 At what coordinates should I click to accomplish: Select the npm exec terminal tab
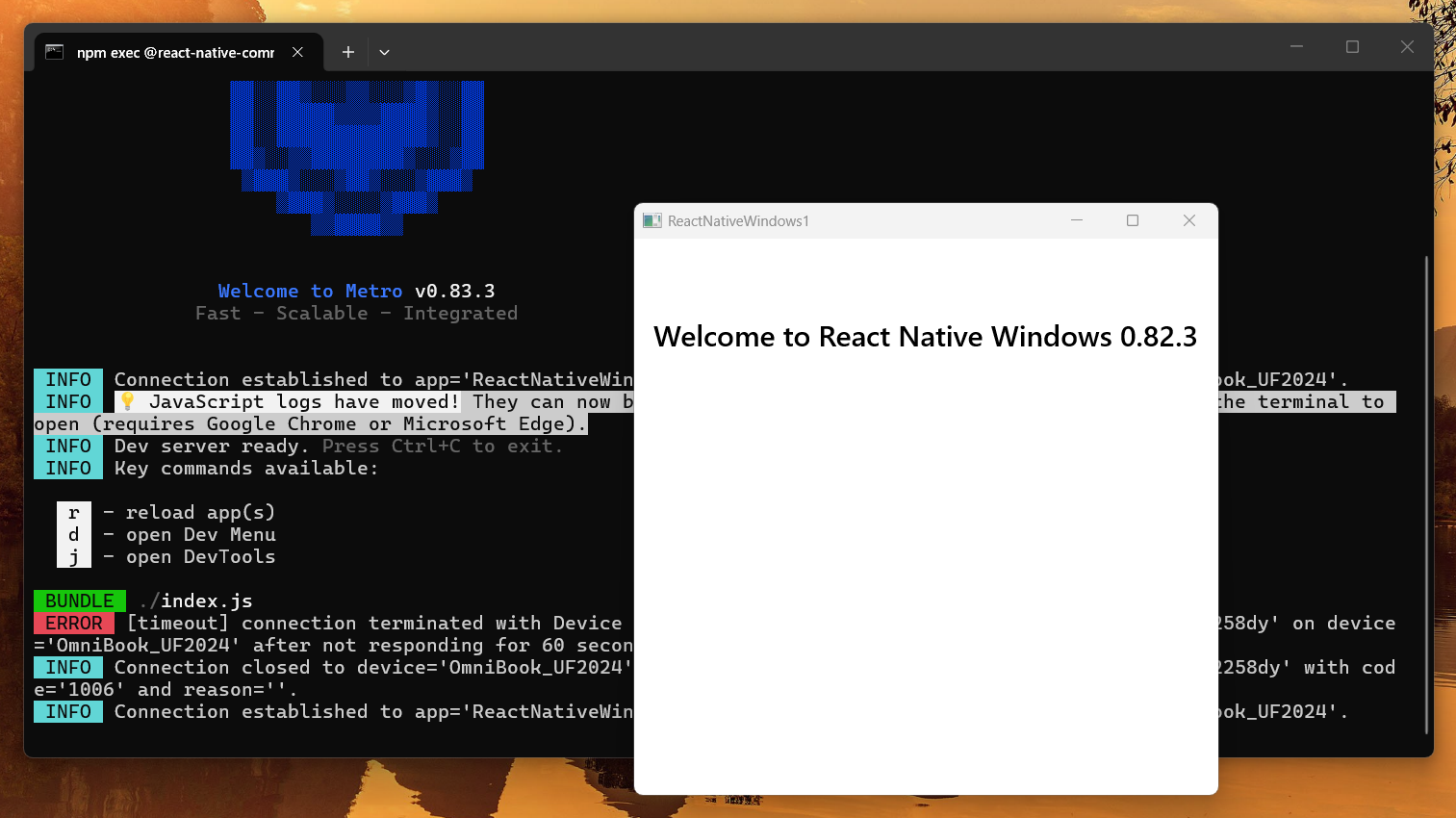coord(179,52)
